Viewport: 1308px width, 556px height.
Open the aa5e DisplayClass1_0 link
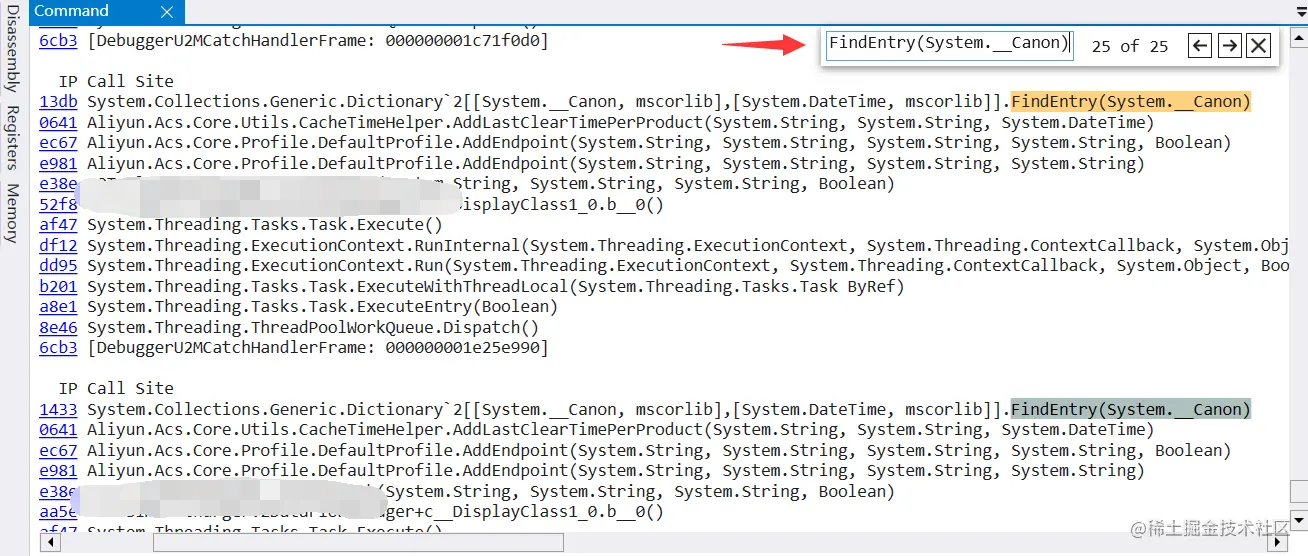click(x=58, y=512)
